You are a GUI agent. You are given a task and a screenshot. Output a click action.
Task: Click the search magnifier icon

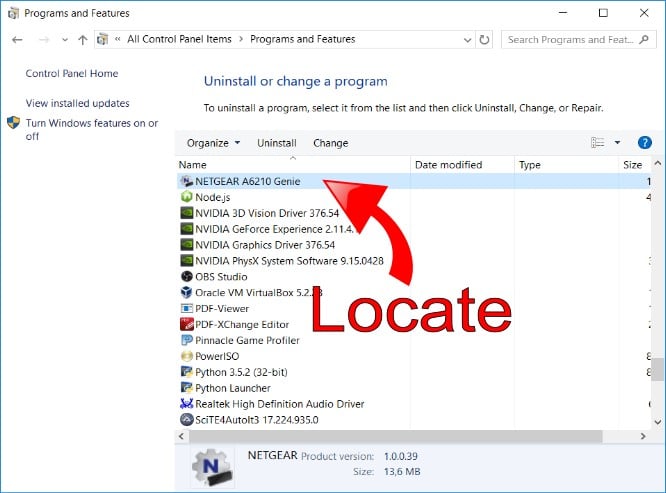(x=643, y=39)
